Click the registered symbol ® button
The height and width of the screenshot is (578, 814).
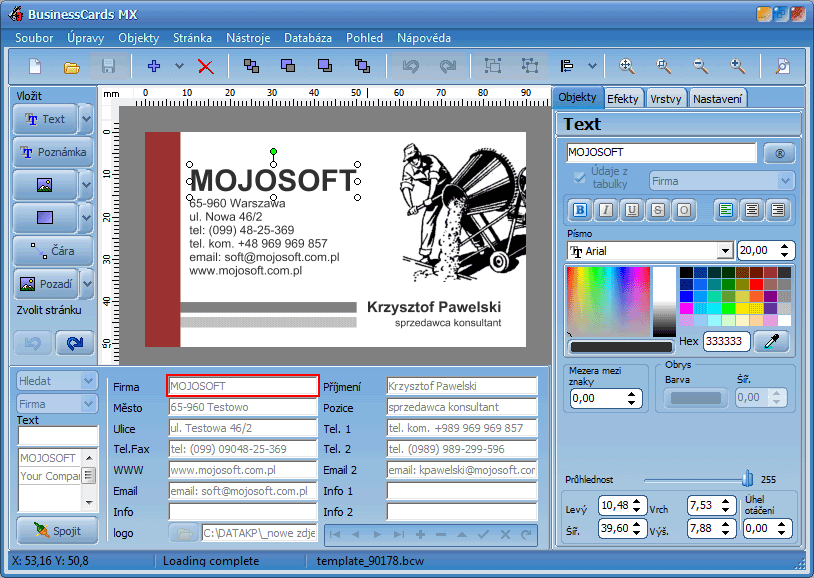[x=778, y=153]
